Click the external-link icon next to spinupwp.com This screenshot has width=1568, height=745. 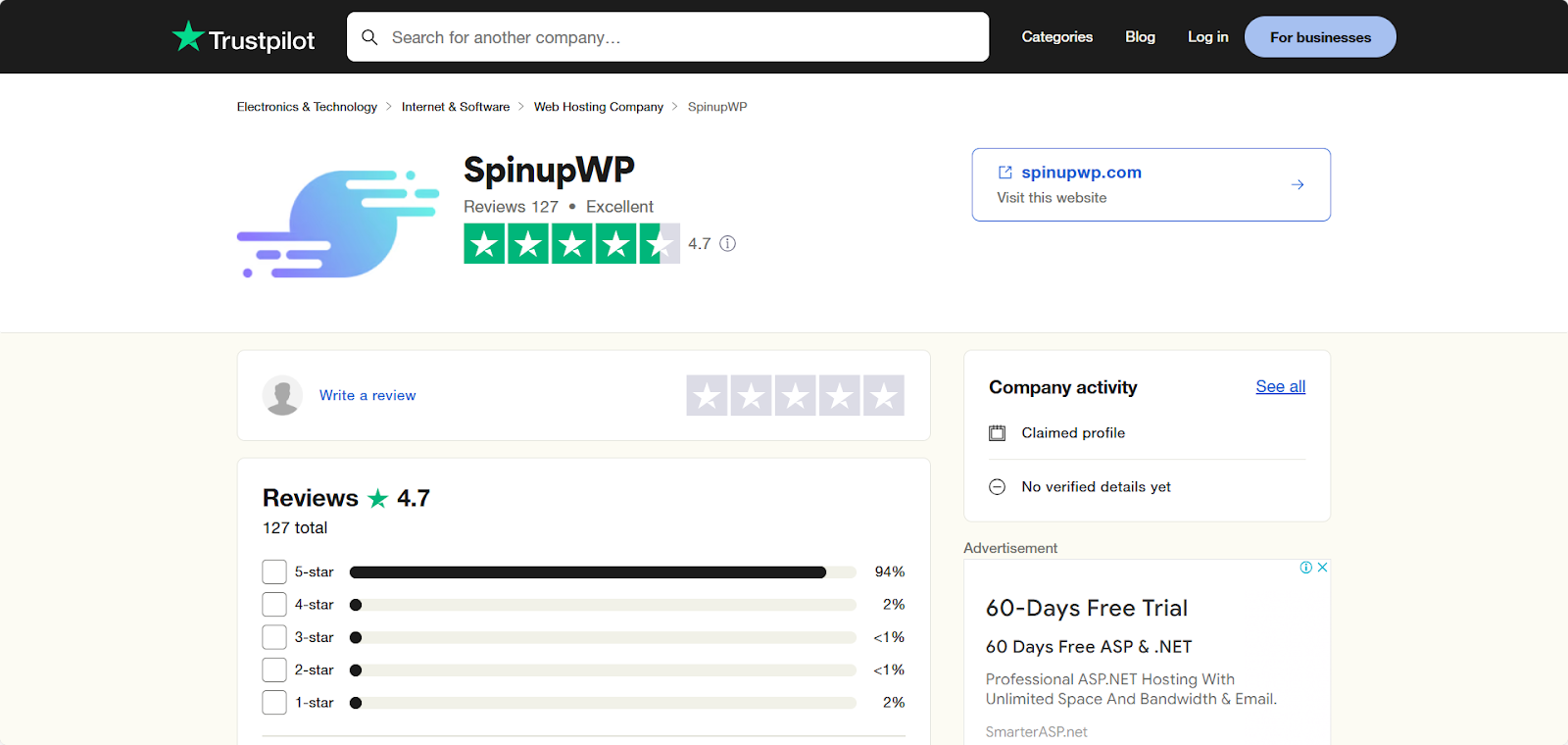1004,172
